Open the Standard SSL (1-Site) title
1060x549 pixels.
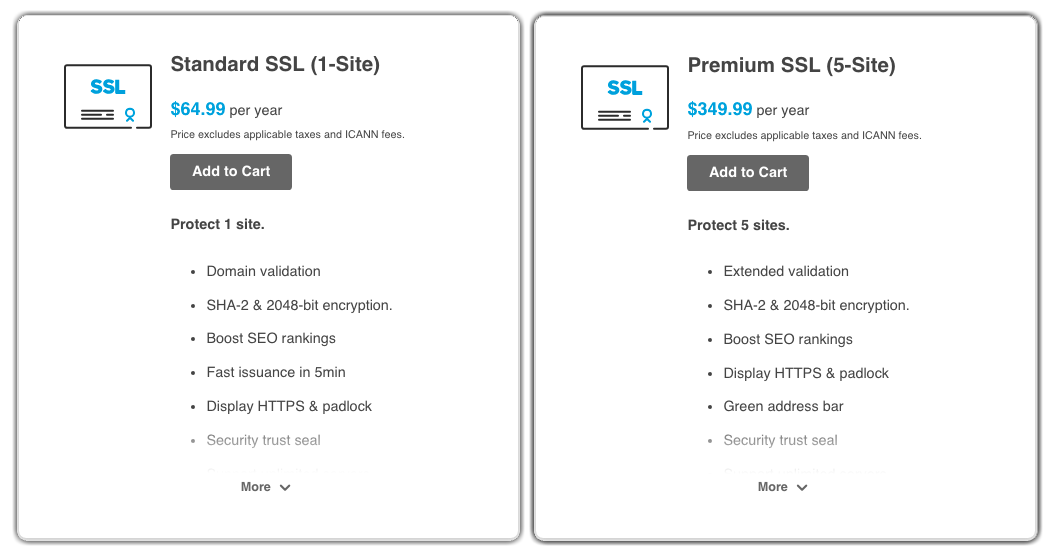pyautogui.click(x=275, y=65)
